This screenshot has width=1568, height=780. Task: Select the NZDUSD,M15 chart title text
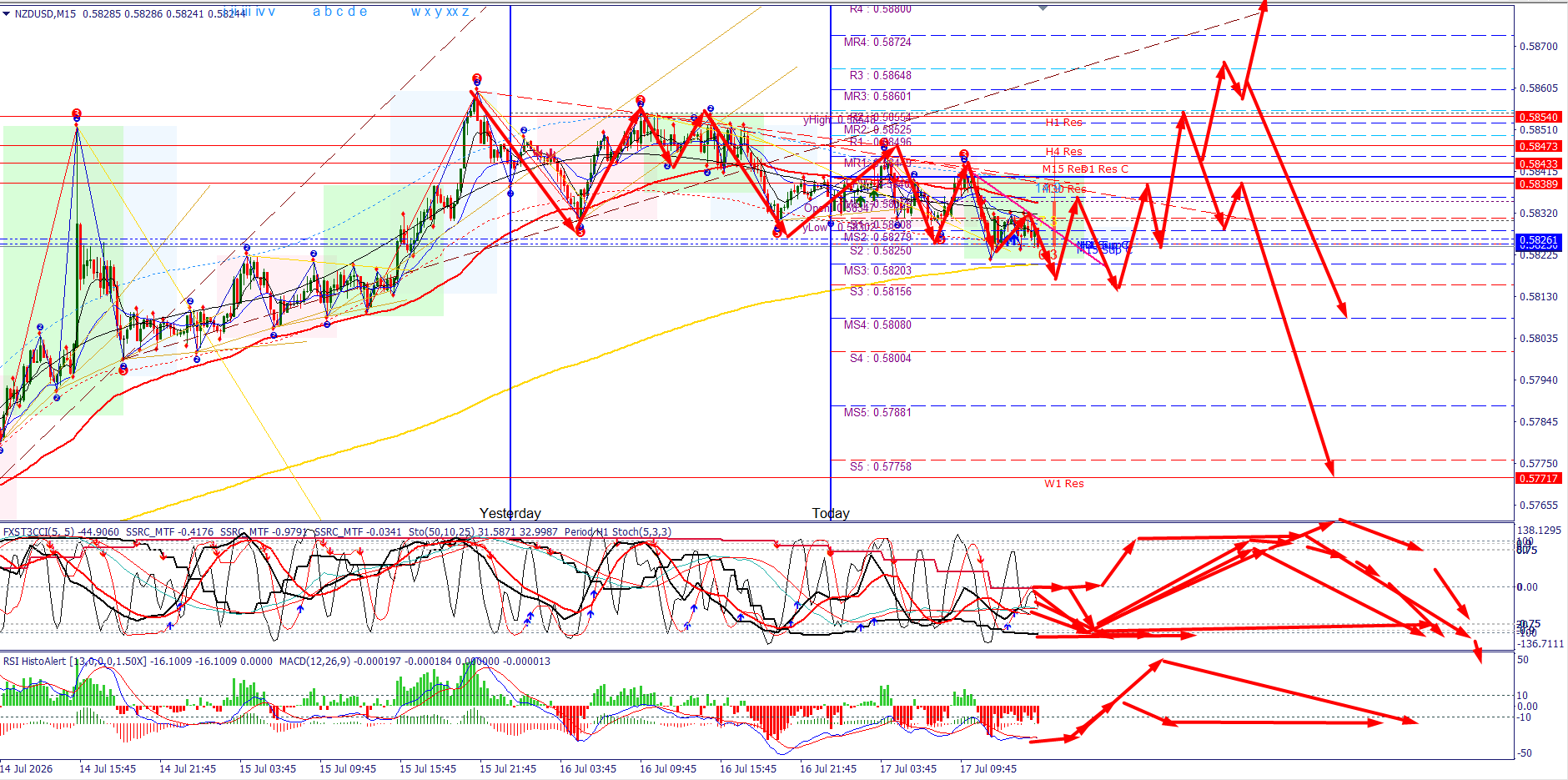(45, 13)
